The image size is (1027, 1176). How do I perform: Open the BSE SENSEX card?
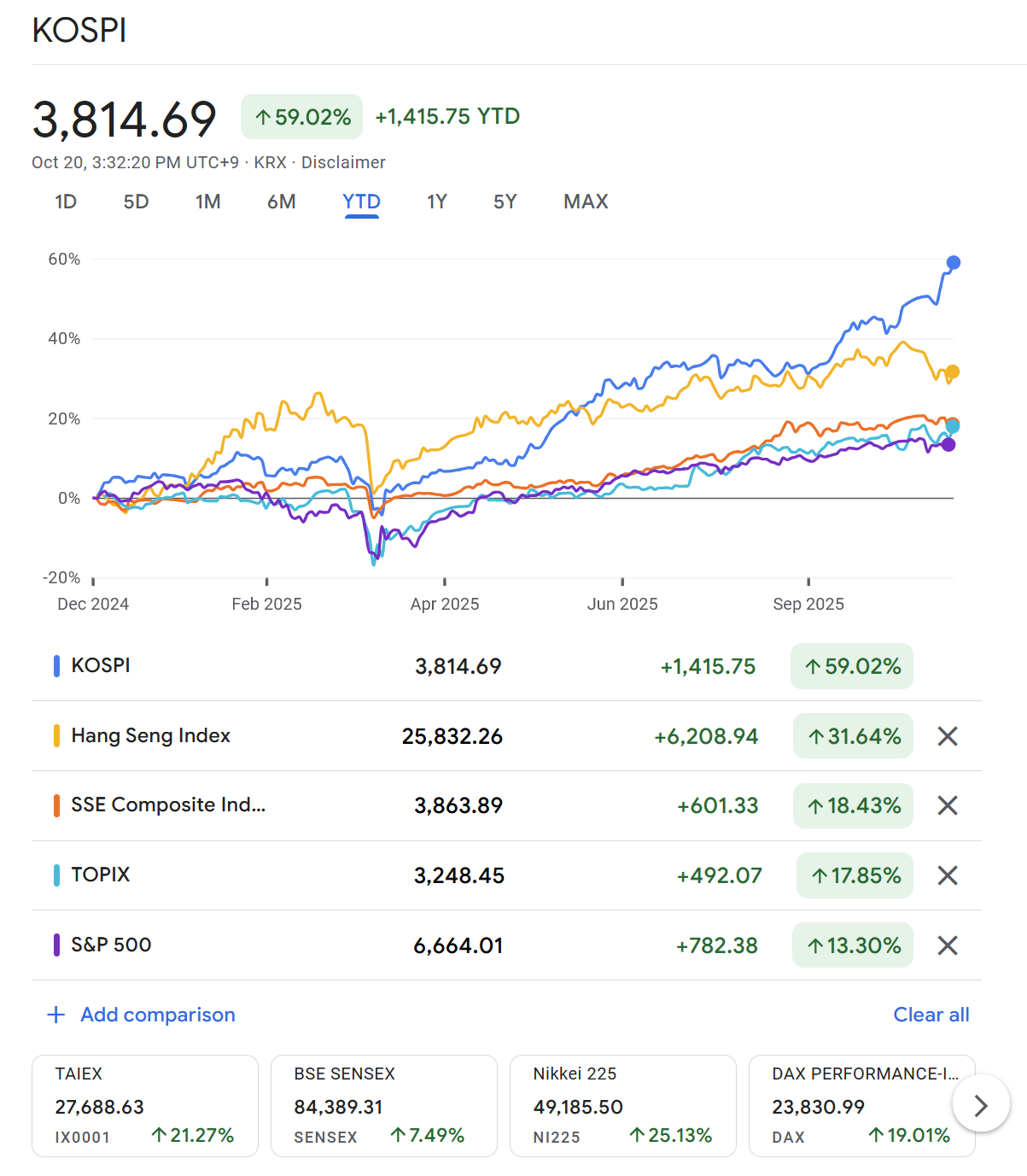click(x=383, y=1105)
